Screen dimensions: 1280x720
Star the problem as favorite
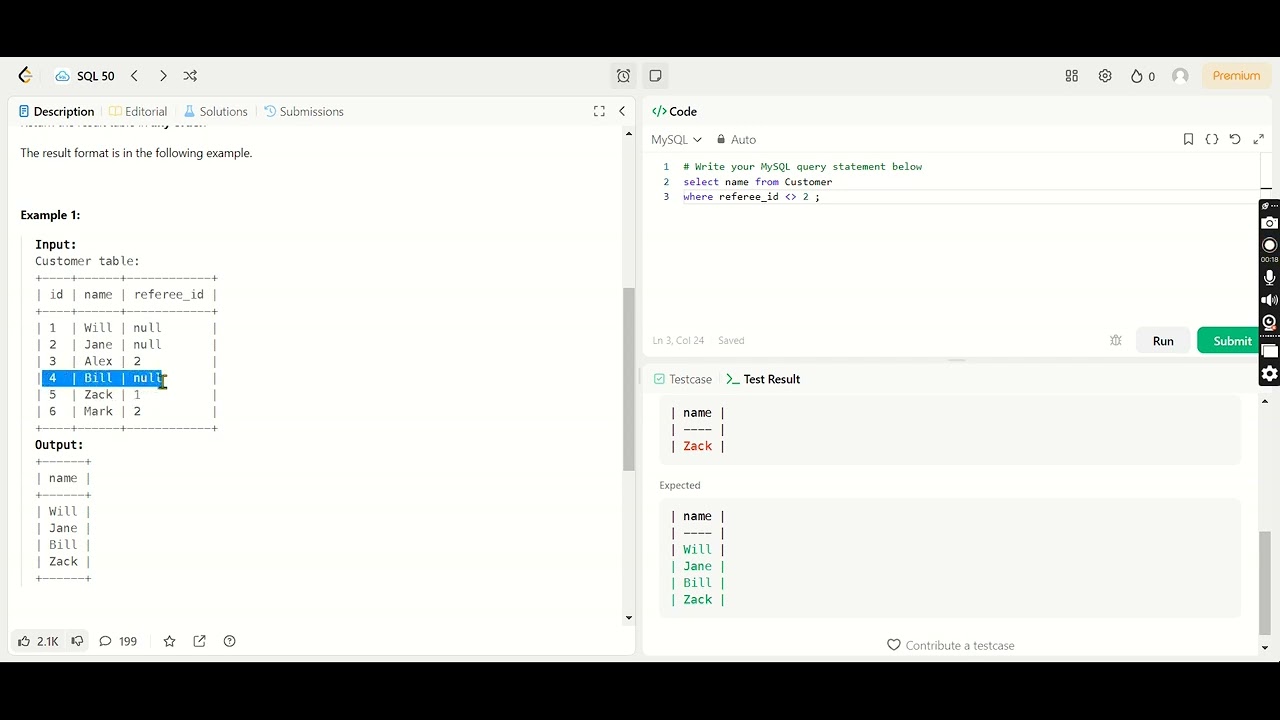tap(169, 641)
